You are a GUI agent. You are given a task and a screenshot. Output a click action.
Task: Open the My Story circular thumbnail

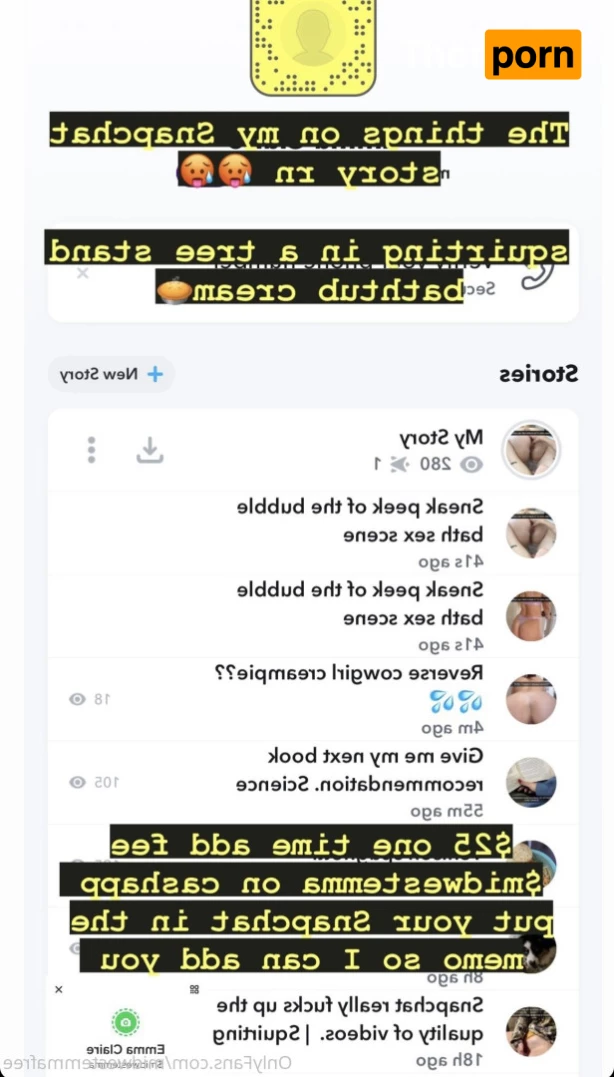[531, 450]
